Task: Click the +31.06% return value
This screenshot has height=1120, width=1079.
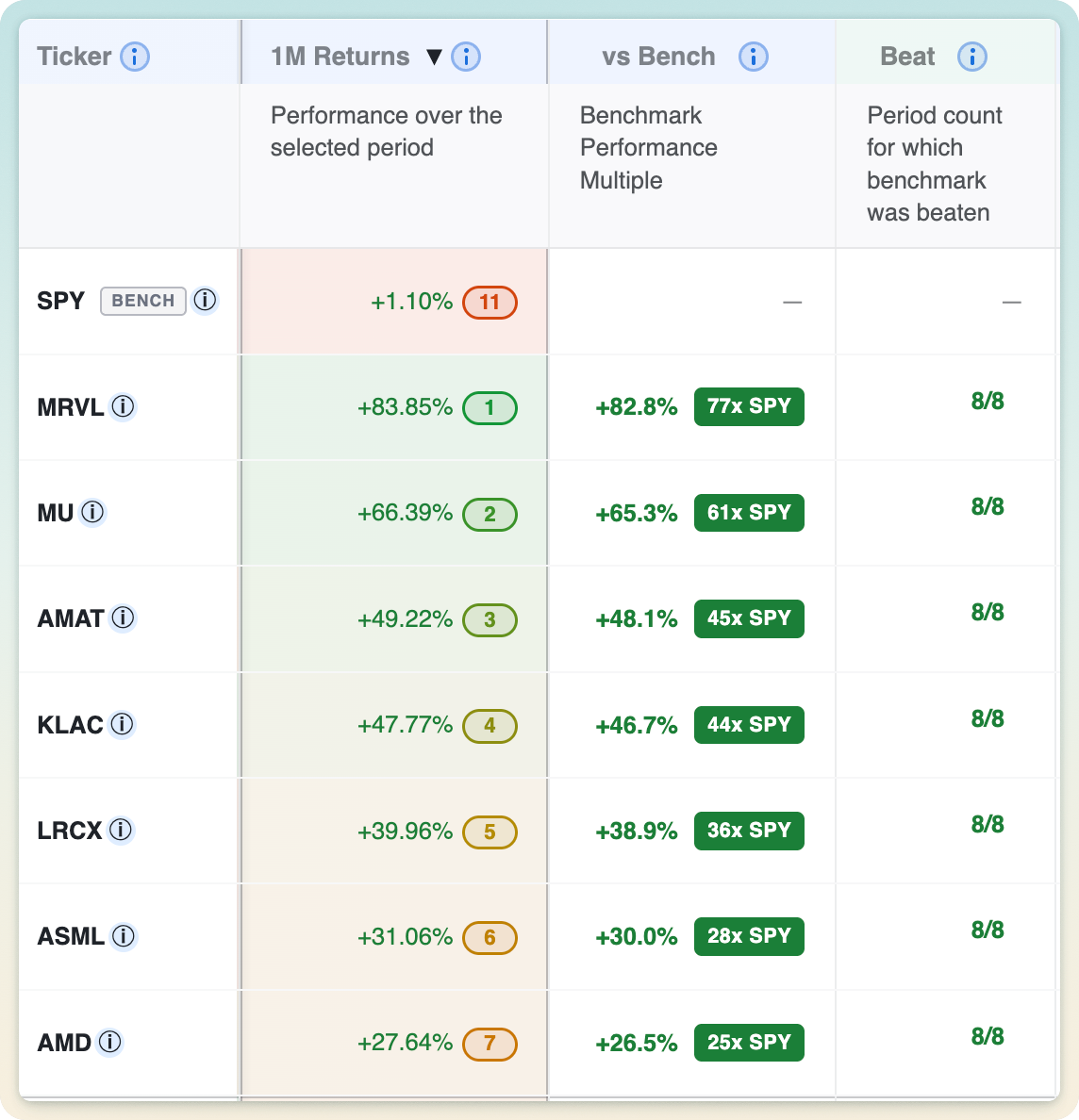Action: (x=406, y=936)
